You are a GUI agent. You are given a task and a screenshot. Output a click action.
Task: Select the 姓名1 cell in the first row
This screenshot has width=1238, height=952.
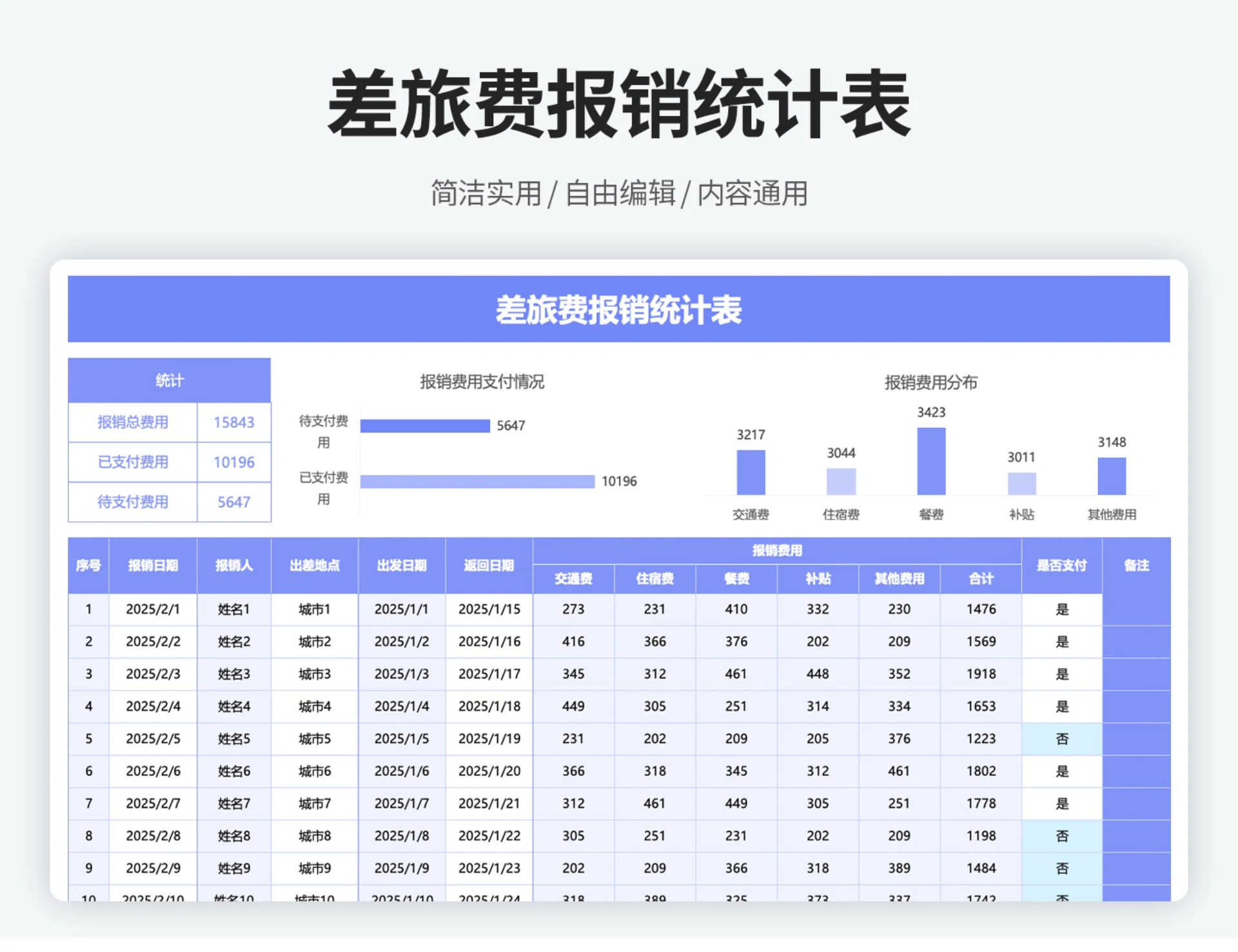pyautogui.click(x=234, y=609)
